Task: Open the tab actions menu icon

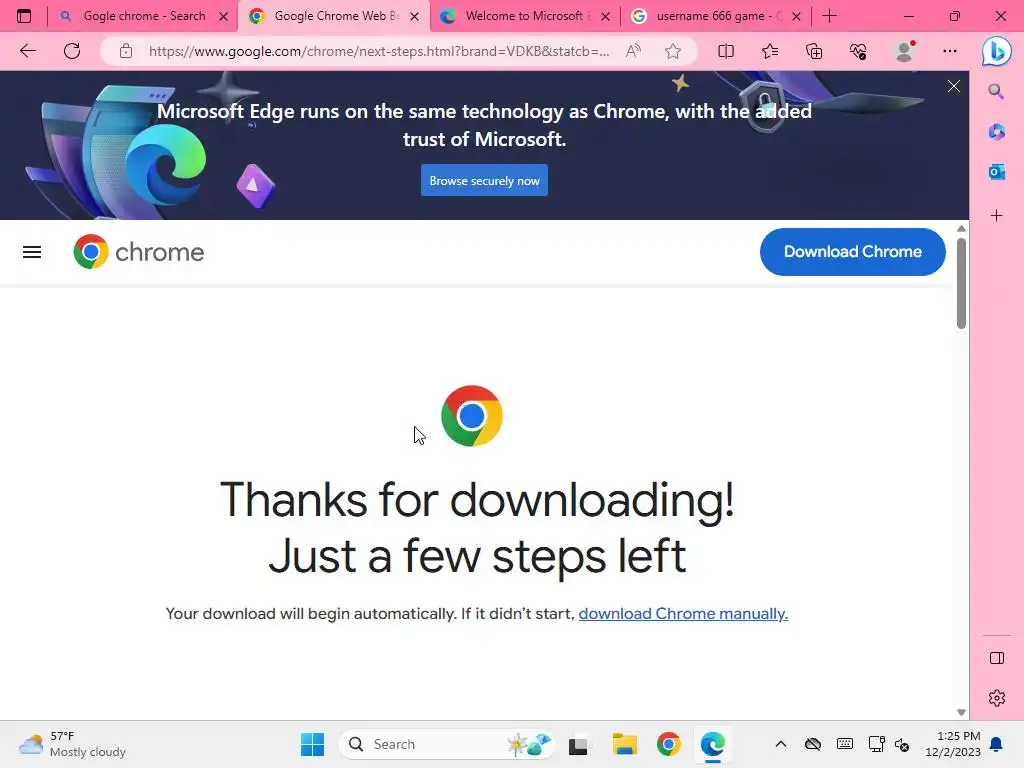Action: [24, 16]
